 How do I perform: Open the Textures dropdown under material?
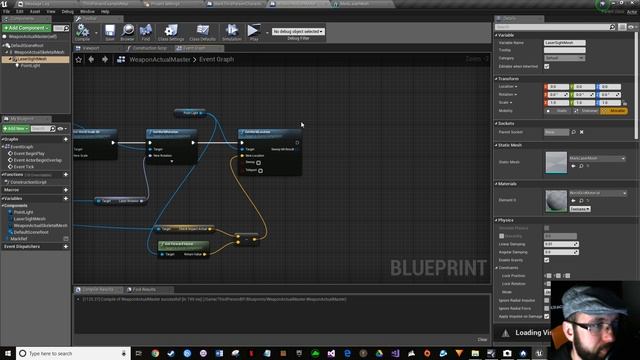click(580, 209)
